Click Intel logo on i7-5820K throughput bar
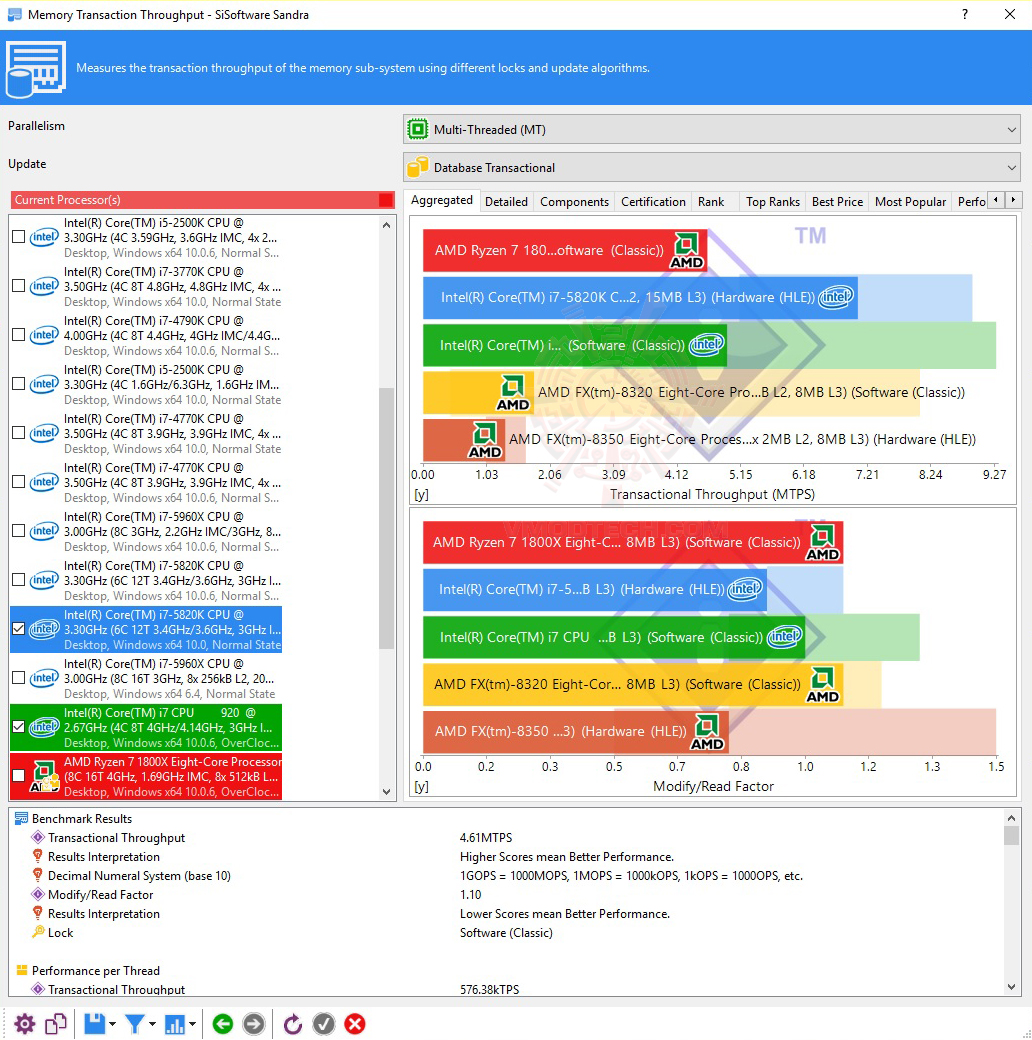 coord(836,297)
